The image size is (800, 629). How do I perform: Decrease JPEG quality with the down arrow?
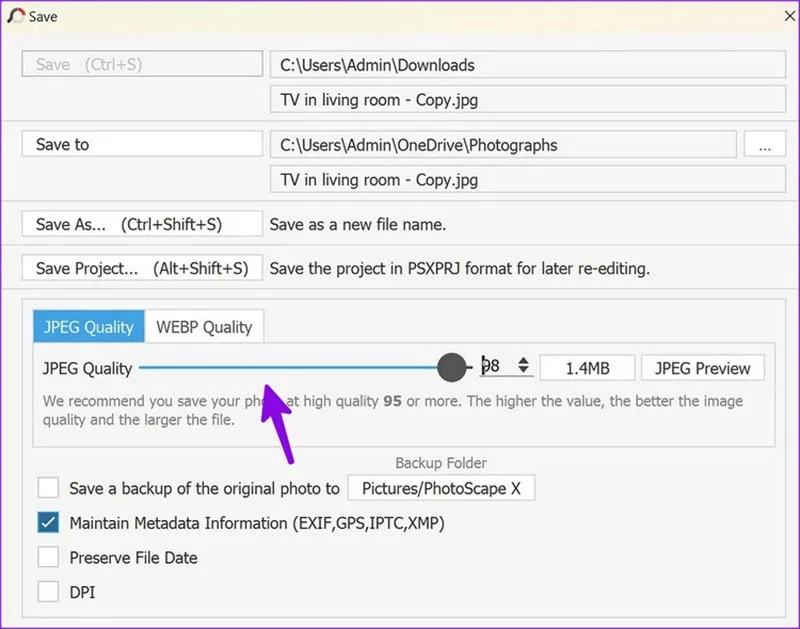523,370
